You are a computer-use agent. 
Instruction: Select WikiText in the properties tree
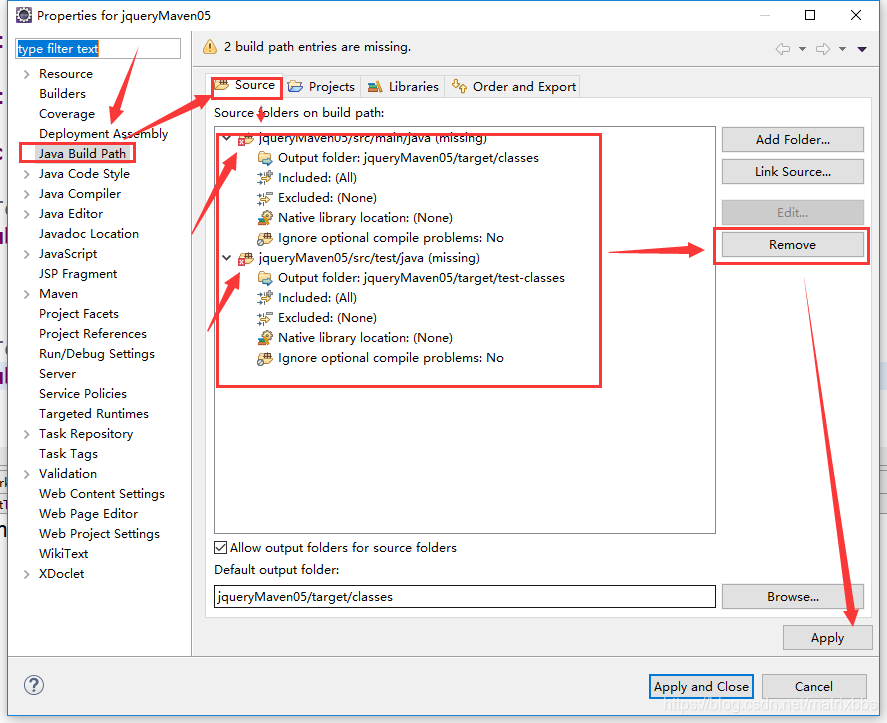coord(63,554)
